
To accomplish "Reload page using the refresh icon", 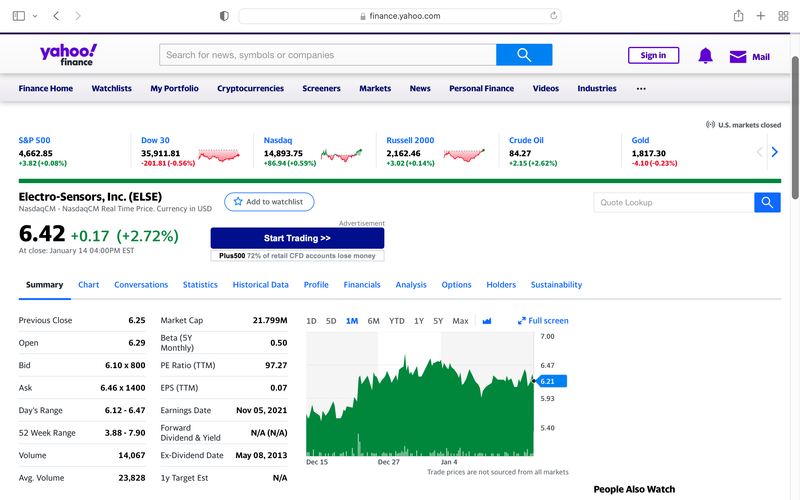I will tap(554, 16).
